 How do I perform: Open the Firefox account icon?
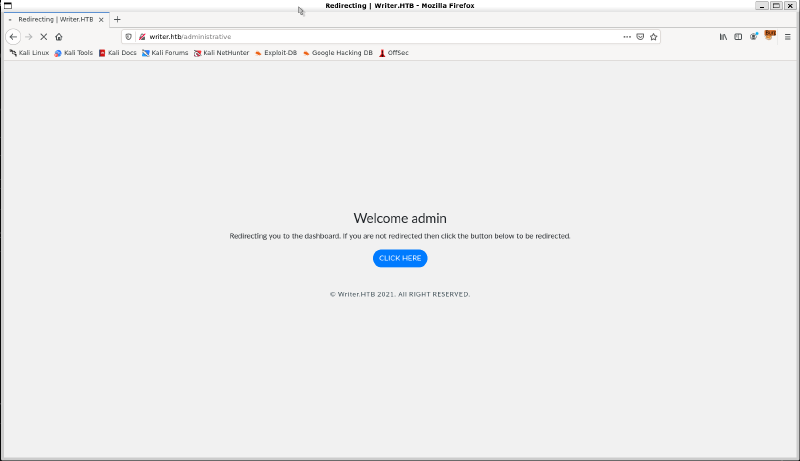tap(754, 36)
